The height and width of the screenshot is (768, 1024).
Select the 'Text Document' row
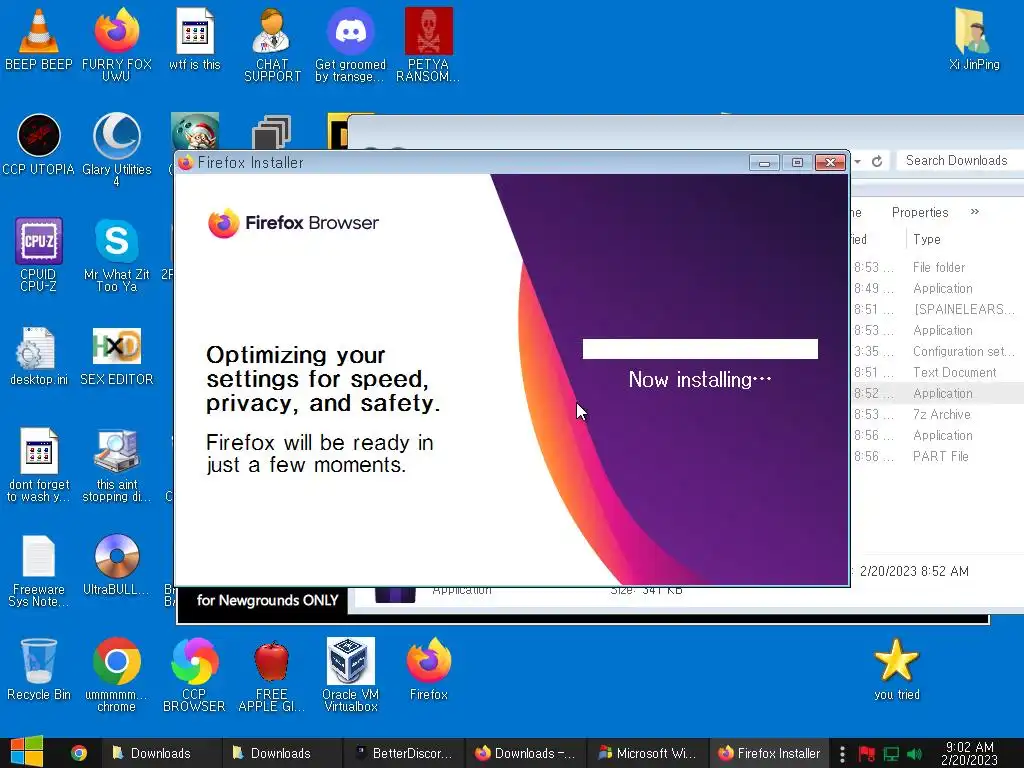click(938, 372)
